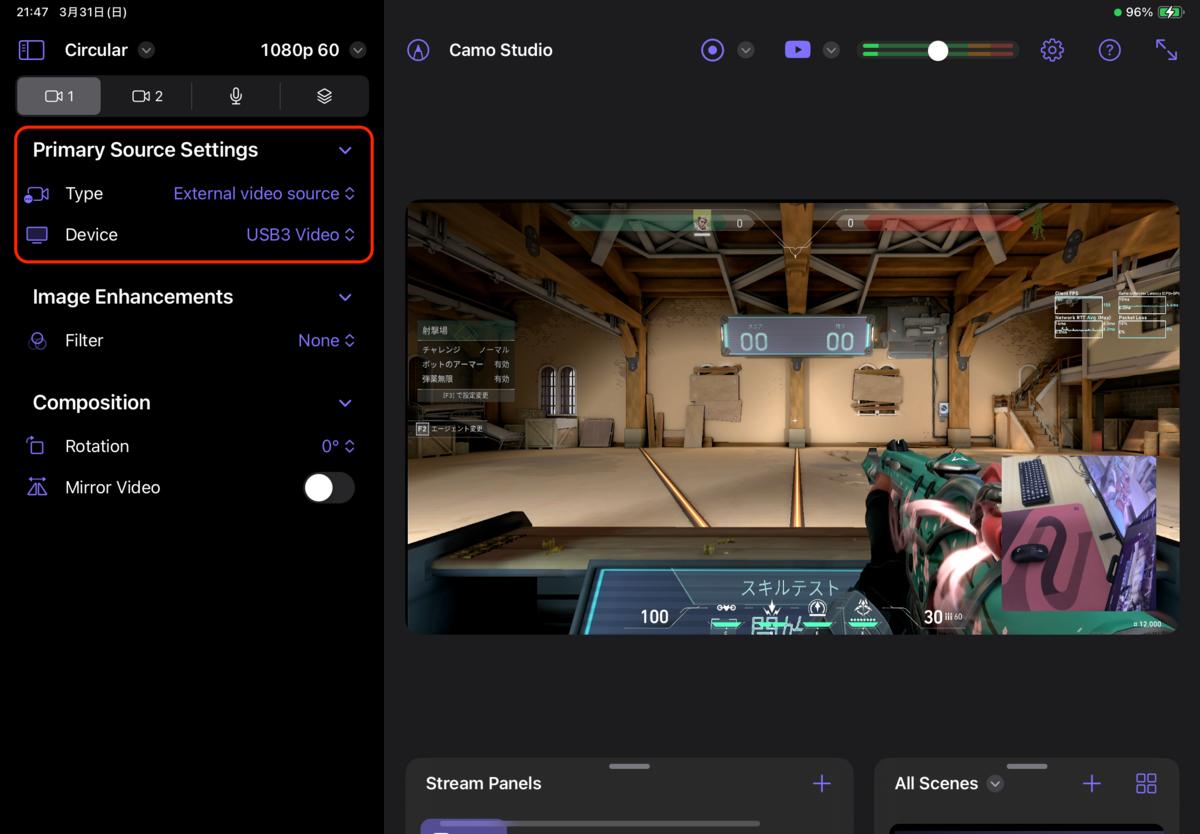The height and width of the screenshot is (834, 1200).
Task: Click Primary Source Settings heading
Action: point(145,150)
